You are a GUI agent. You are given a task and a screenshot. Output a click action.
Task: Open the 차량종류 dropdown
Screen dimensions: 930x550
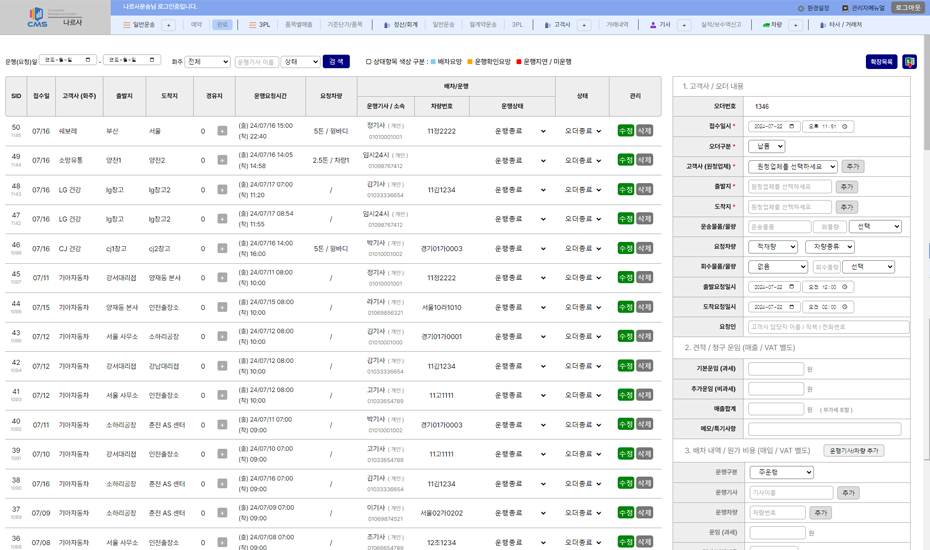[x=830, y=247]
